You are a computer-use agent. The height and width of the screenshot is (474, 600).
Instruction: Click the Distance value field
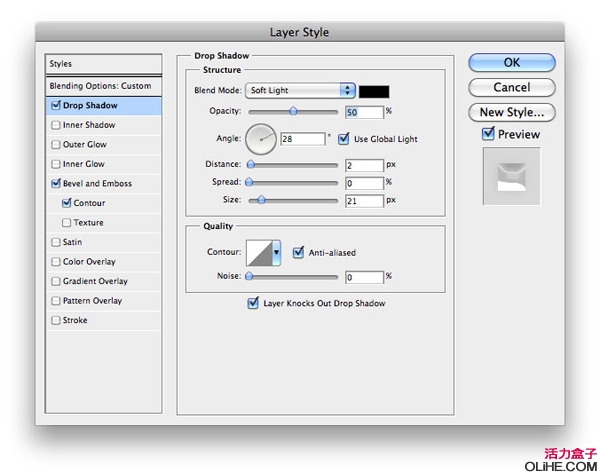click(x=364, y=165)
